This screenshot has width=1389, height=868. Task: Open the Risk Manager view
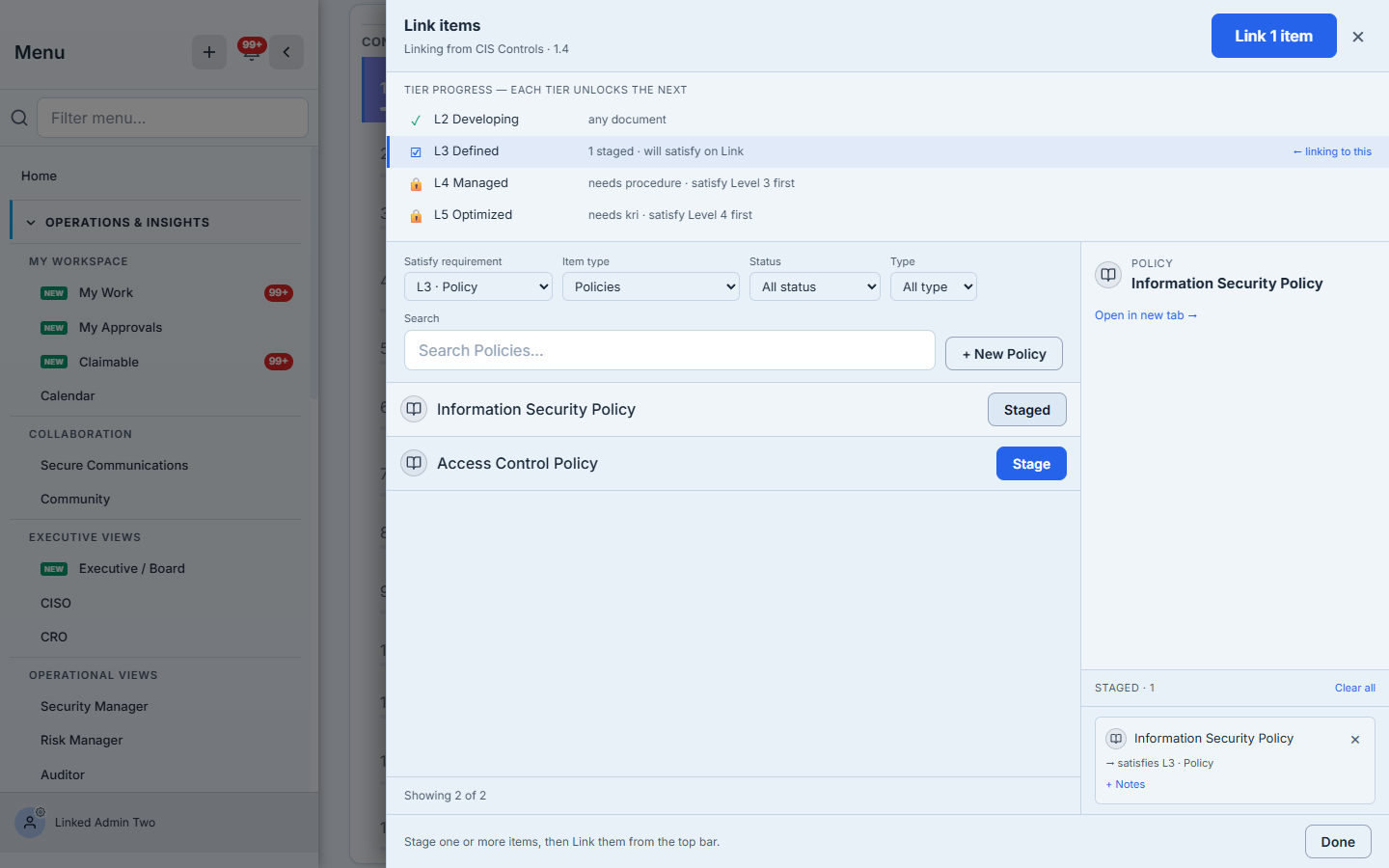coord(82,741)
